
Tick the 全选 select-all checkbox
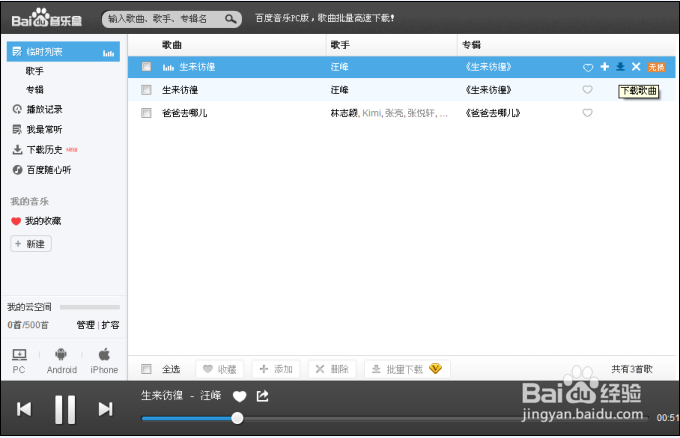pyautogui.click(x=147, y=369)
